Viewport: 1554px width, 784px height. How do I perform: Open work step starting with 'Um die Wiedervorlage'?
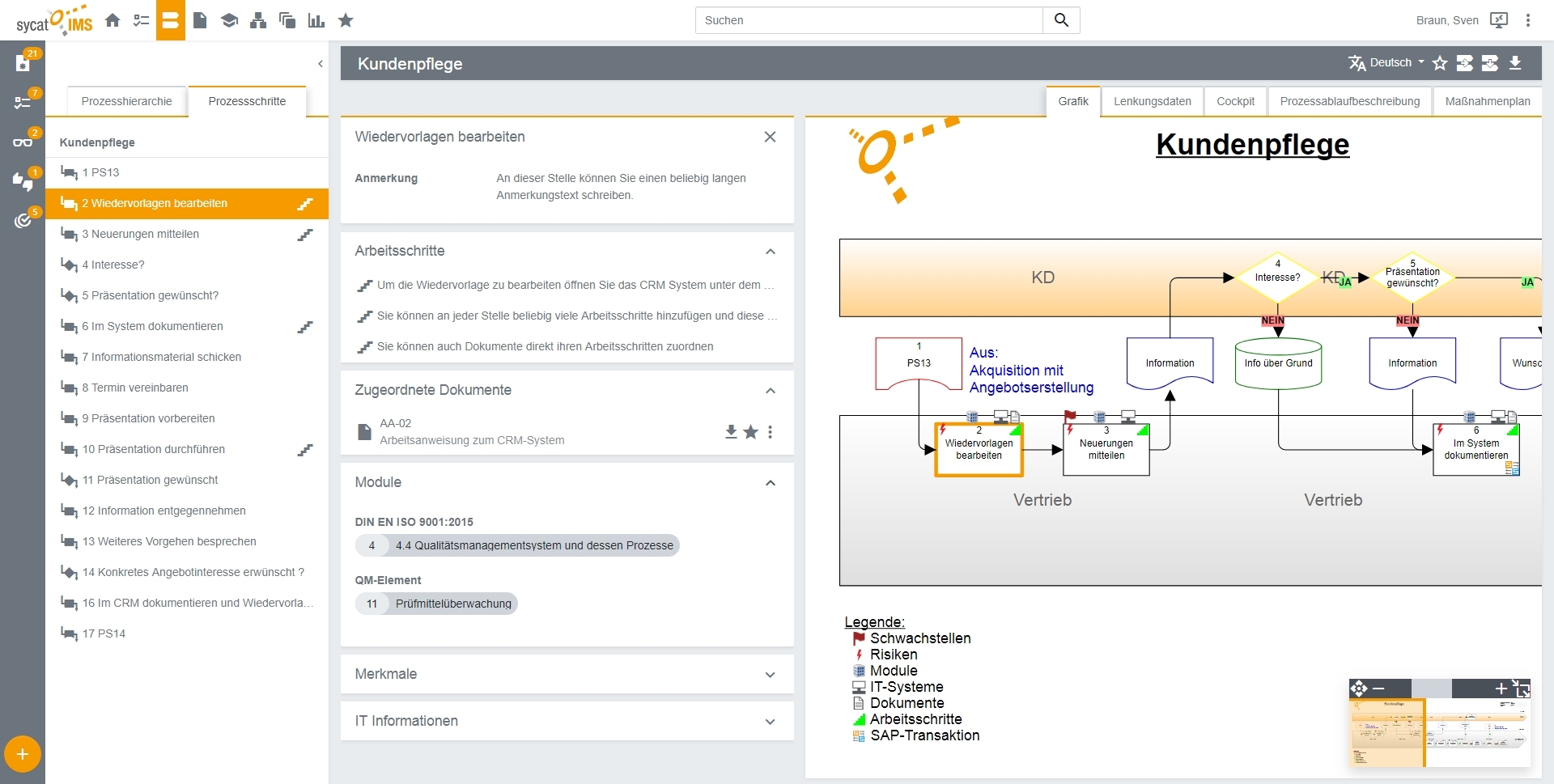(x=567, y=285)
